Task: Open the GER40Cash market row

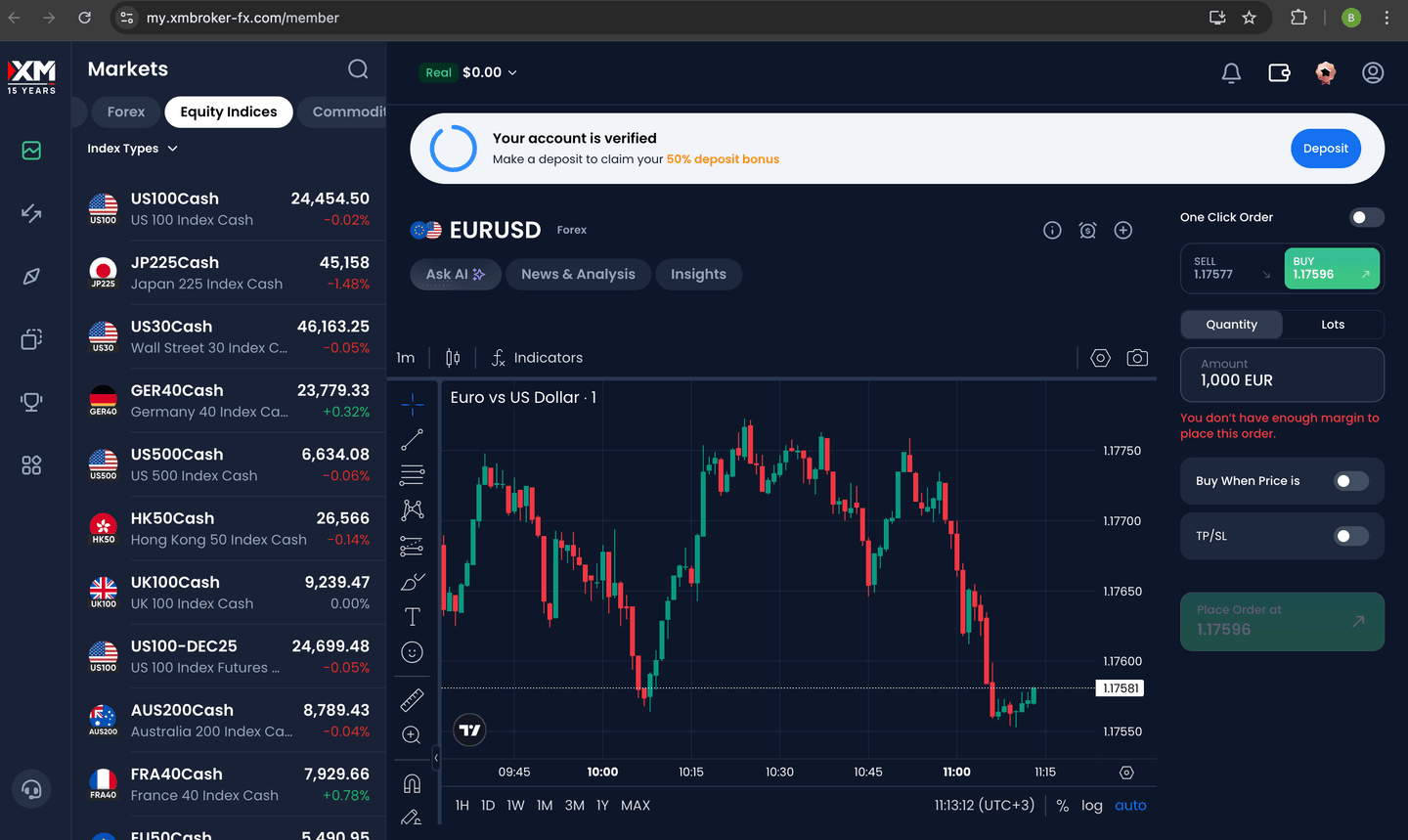Action: (x=229, y=401)
